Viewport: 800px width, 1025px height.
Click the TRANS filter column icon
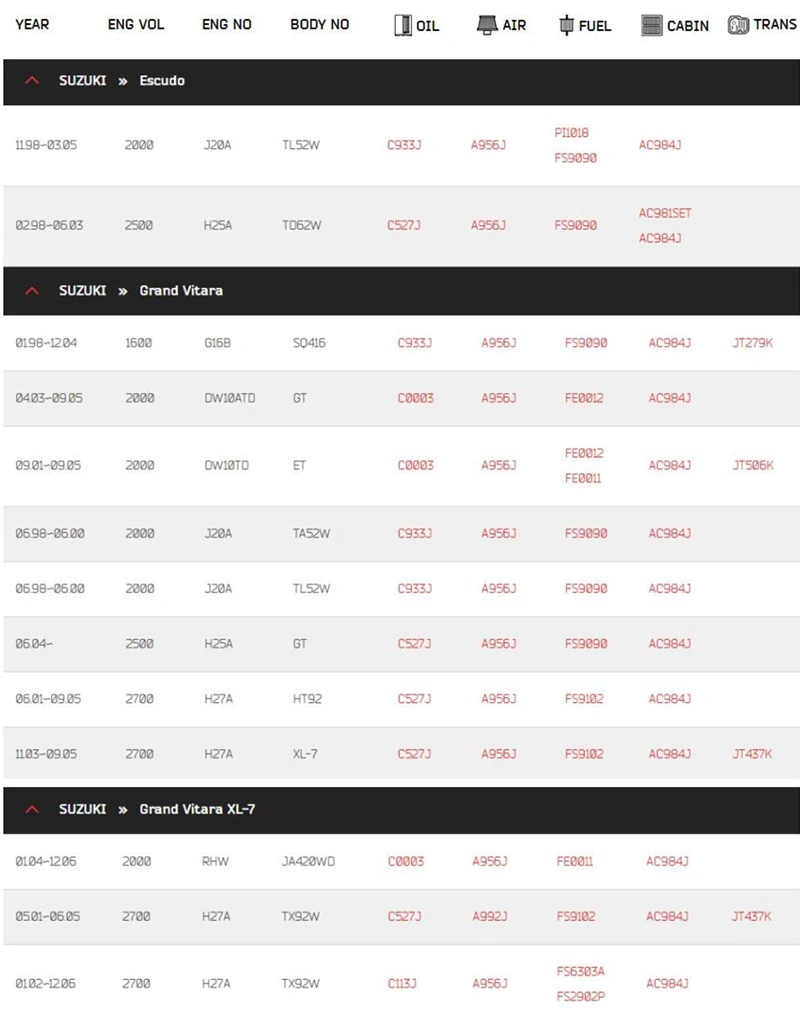pyautogui.click(x=738, y=26)
